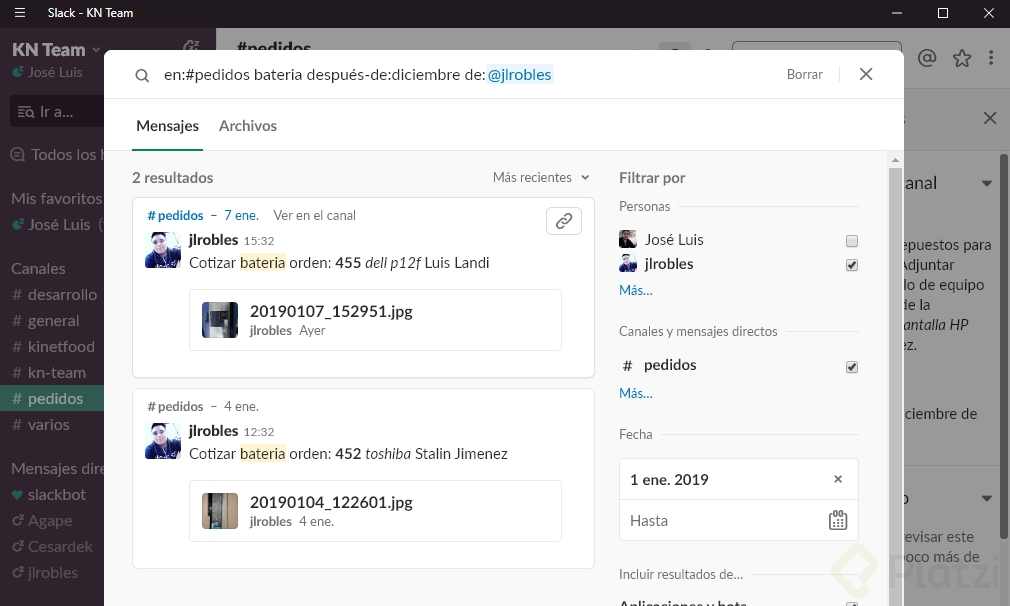Clear the 1 ene. 2019 date with x

[838, 479]
